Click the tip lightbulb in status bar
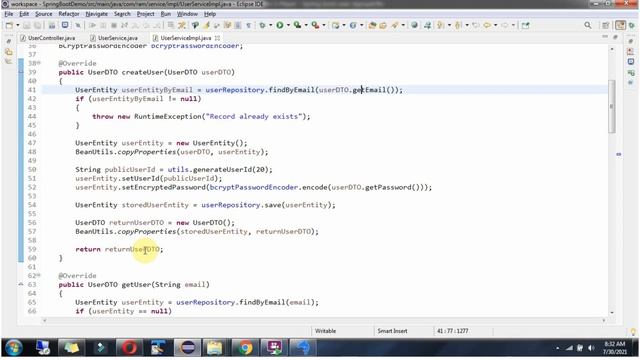The height and width of the screenshot is (360, 640). tap(633, 331)
